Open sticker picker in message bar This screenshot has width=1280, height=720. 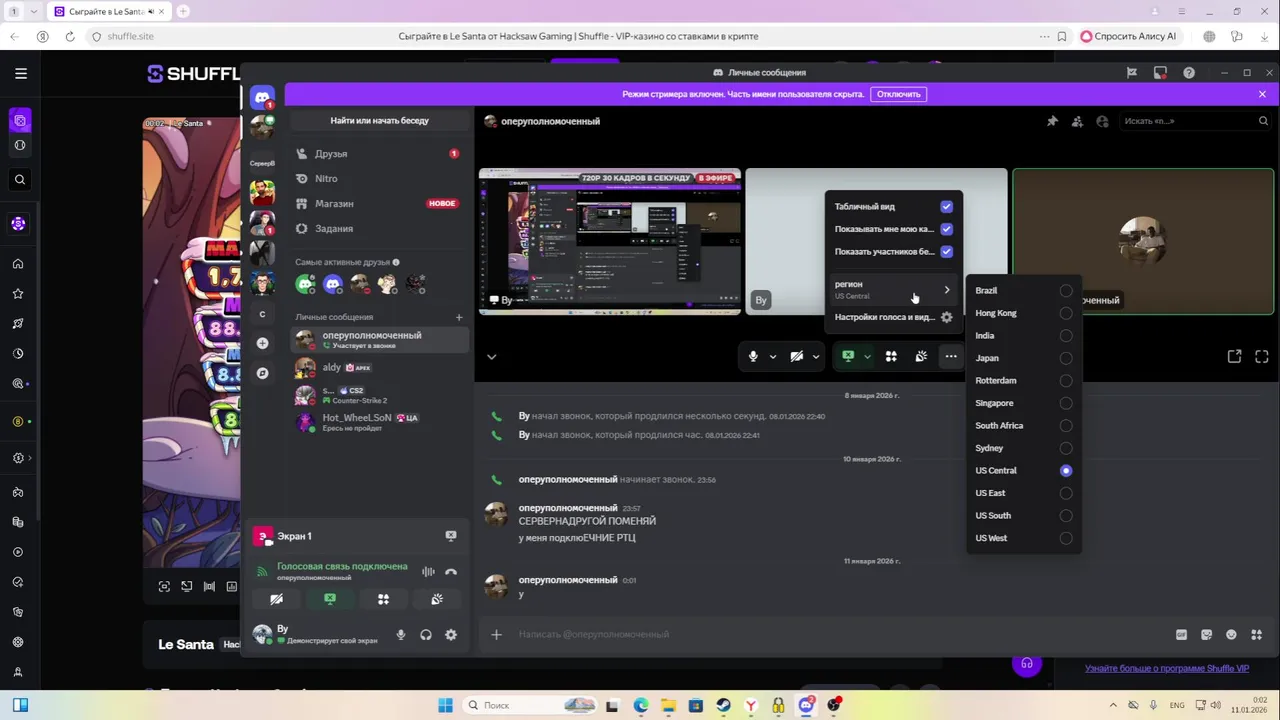coord(1206,634)
